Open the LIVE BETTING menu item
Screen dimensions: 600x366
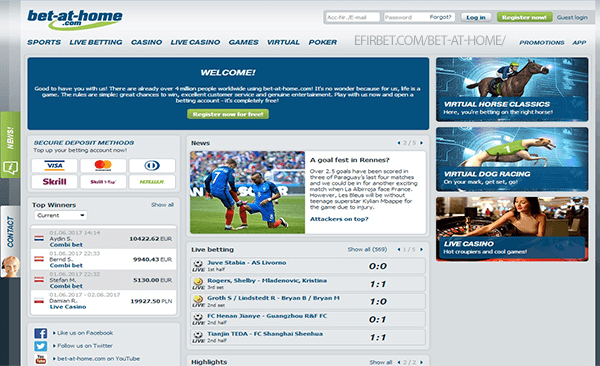pyautogui.click(x=96, y=42)
